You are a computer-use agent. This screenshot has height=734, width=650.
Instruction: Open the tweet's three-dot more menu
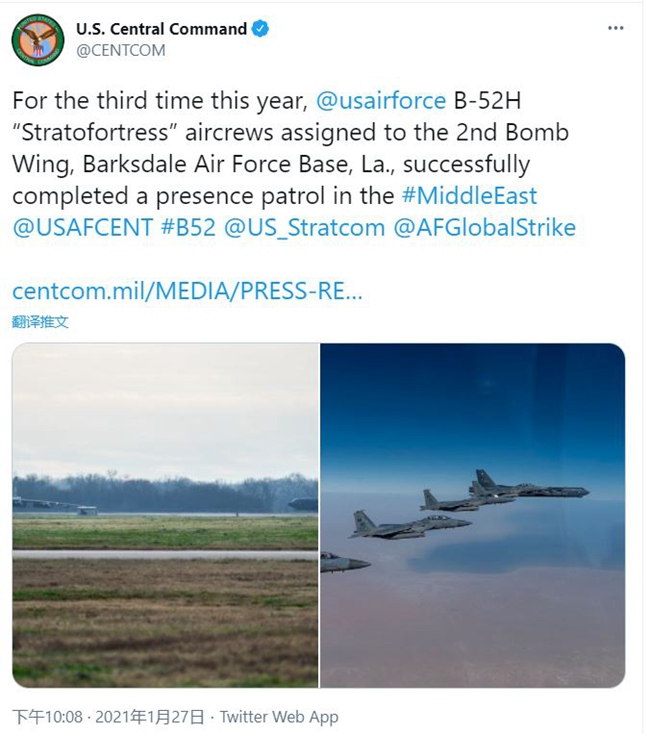coord(615,29)
